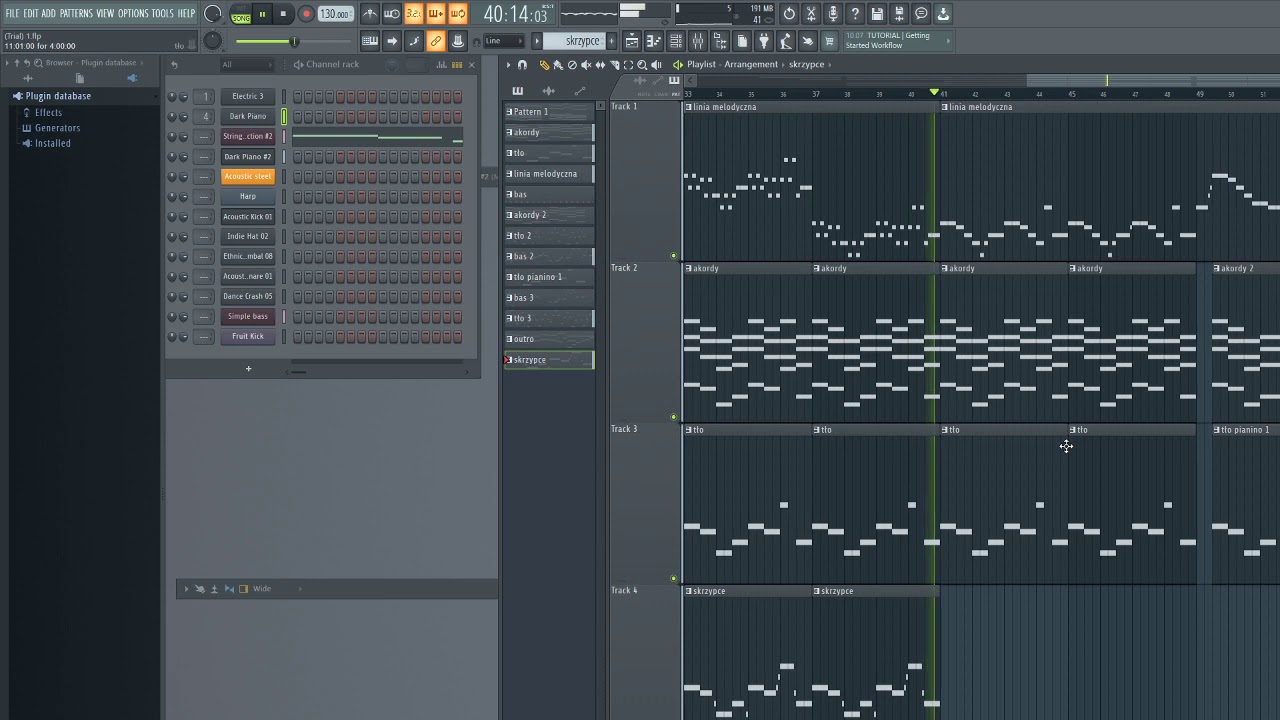Toggle first step of Indie Hat 02

297,237
